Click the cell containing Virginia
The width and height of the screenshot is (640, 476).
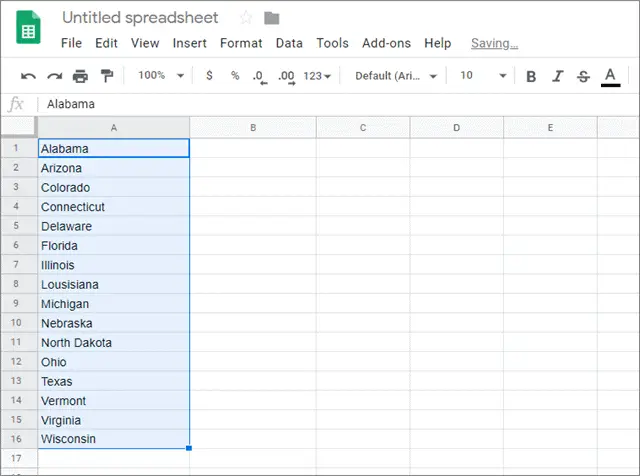pyautogui.click(x=114, y=420)
